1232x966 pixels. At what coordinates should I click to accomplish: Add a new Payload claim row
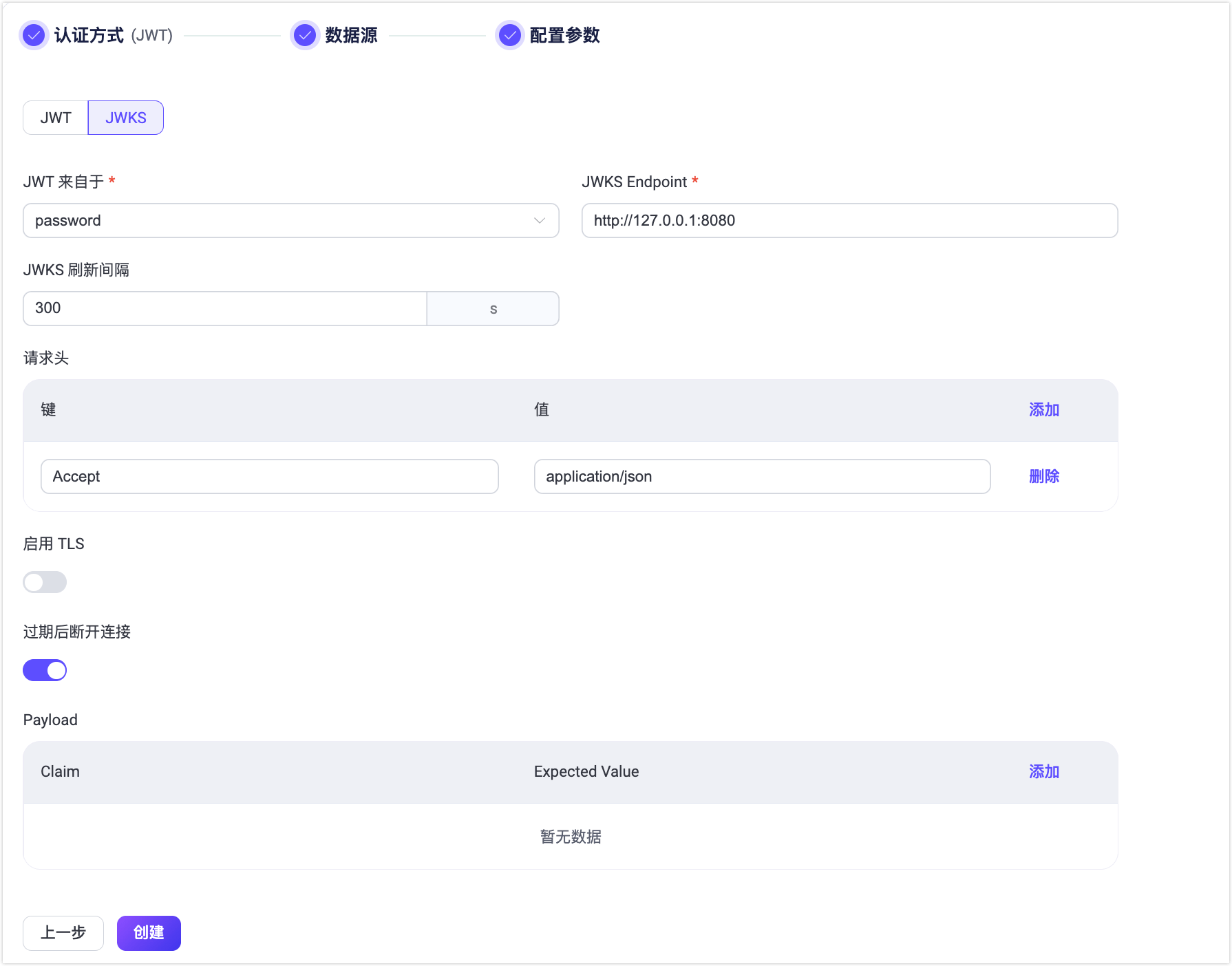[1043, 771]
